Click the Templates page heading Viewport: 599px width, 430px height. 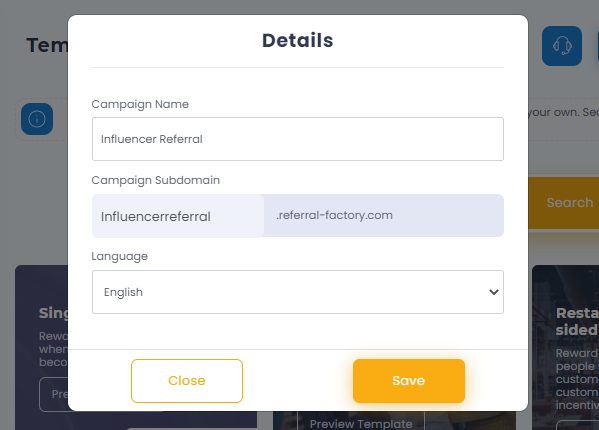(47, 45)
